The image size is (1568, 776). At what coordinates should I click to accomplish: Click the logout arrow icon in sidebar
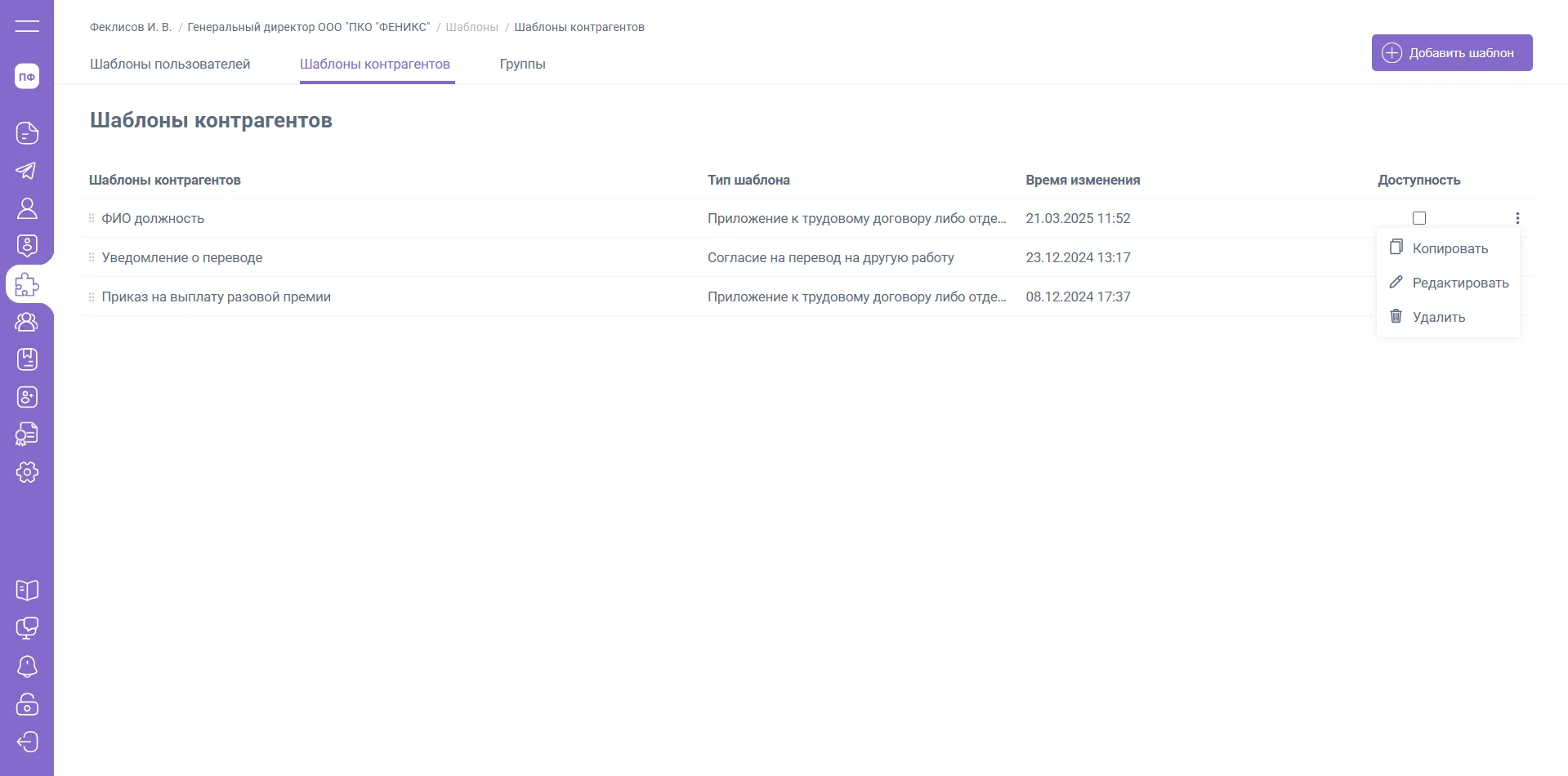[x=27, y=742]
